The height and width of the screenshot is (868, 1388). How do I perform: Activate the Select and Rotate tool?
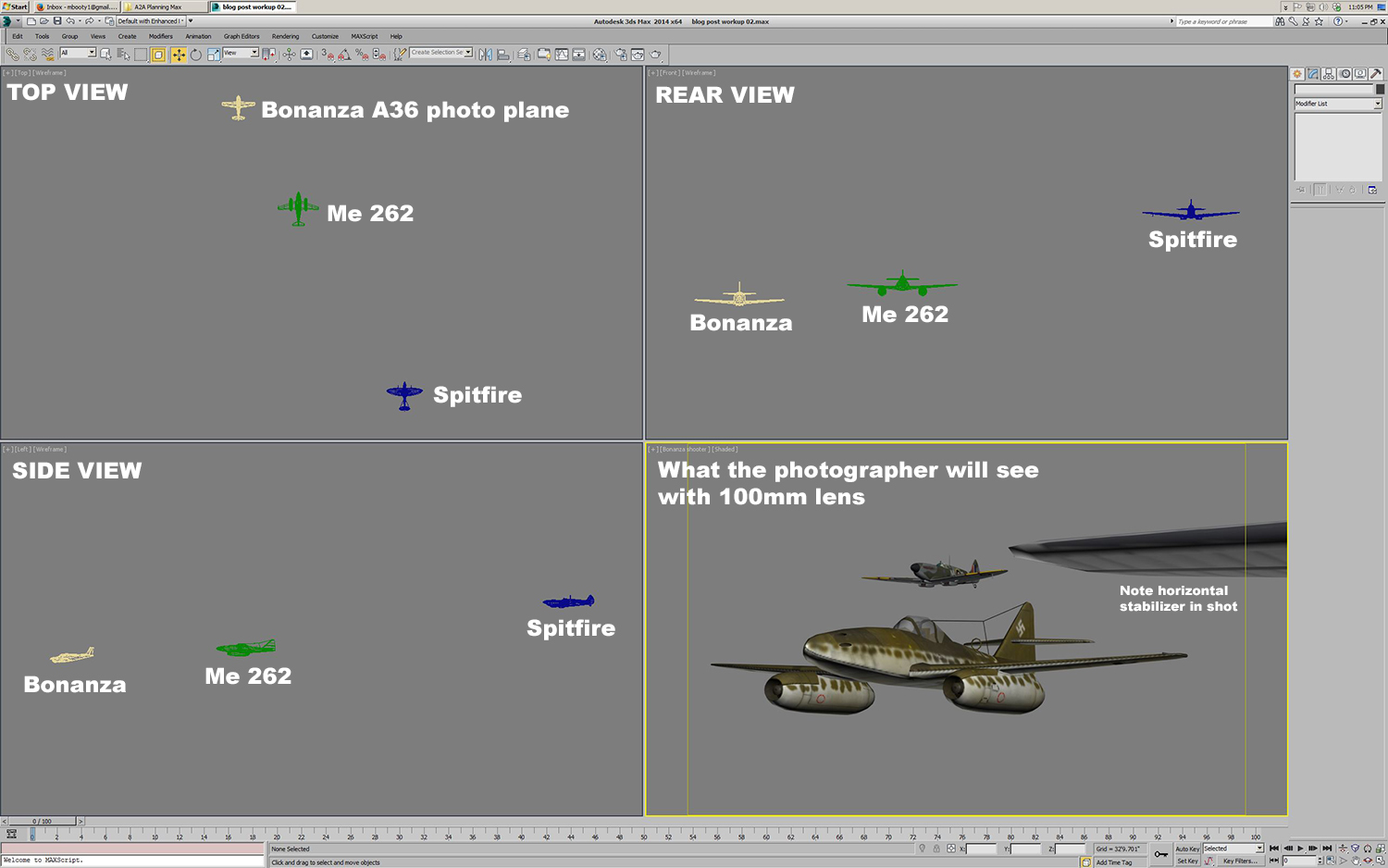pos(196,56)
